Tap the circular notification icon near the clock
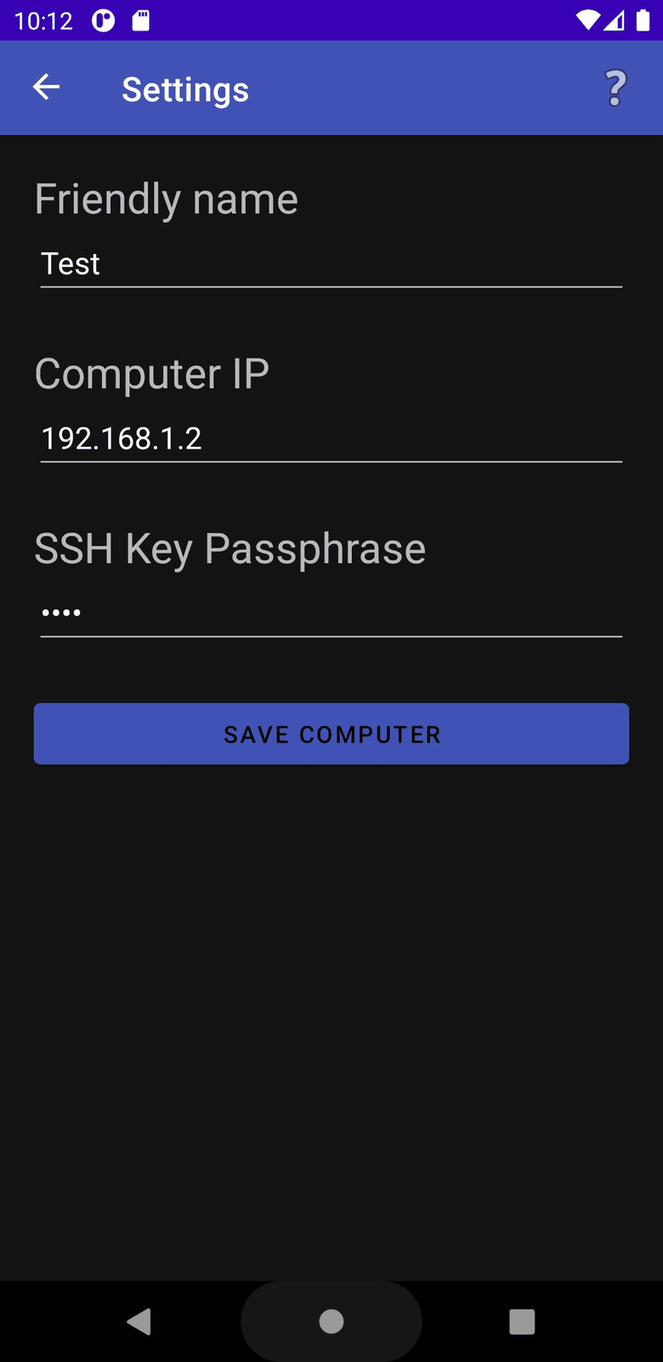 click(x=103, y=18)
